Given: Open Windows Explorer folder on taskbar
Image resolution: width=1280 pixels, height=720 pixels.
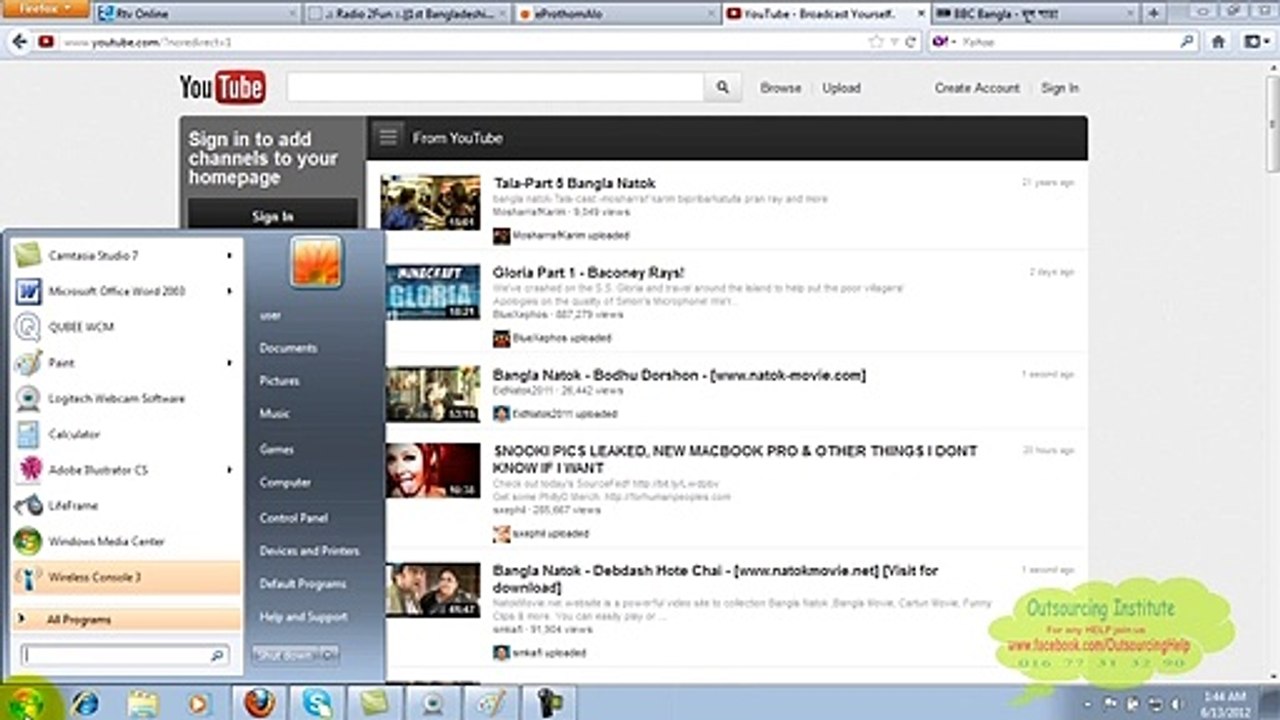Looking at the screenshot, I should pos(143,703).
